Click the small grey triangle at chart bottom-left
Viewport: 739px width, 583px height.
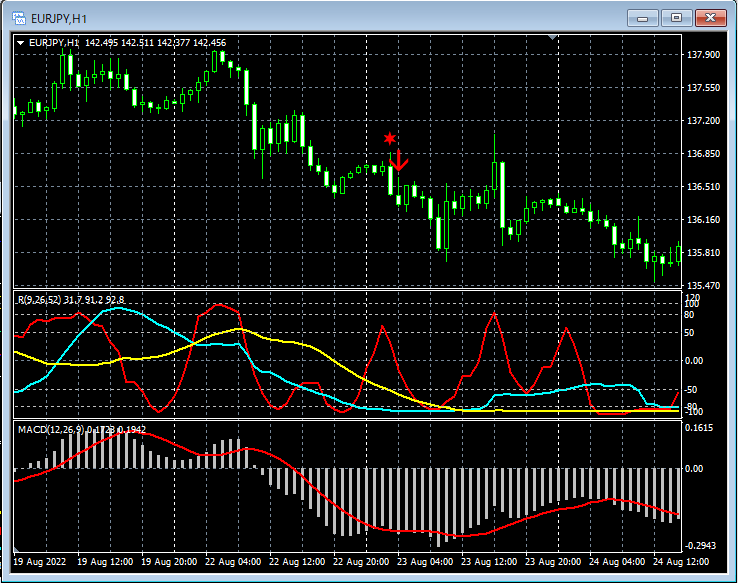tap(16, 549)
